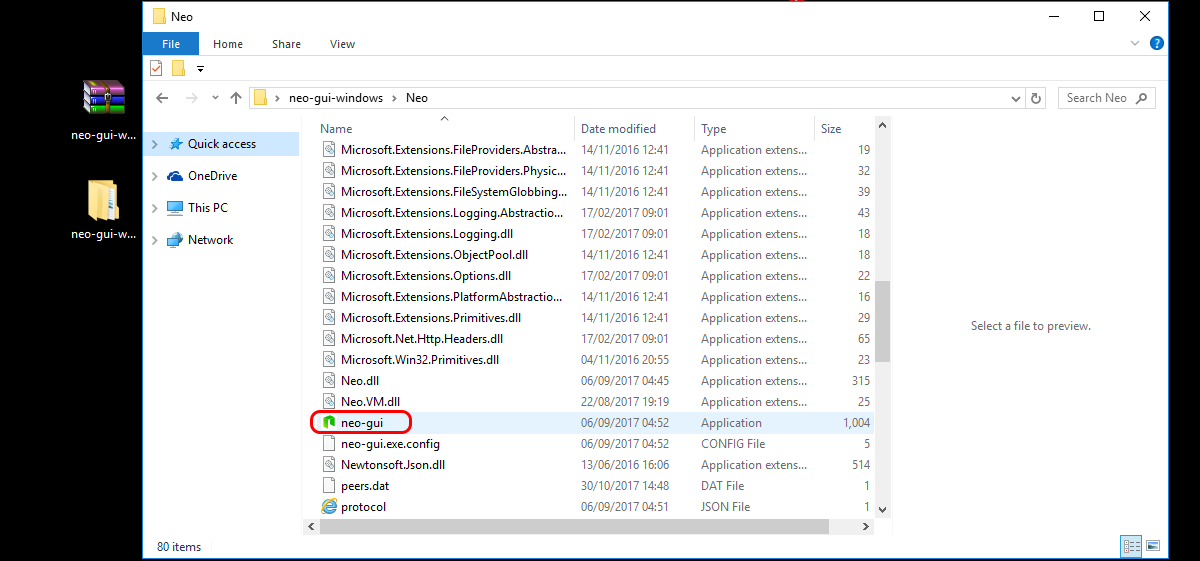The width and height of the screenshot is (1200, 561).
Task: Select Microsoft.Extensions.Primitives.dll row
Action: click(597, 318)
